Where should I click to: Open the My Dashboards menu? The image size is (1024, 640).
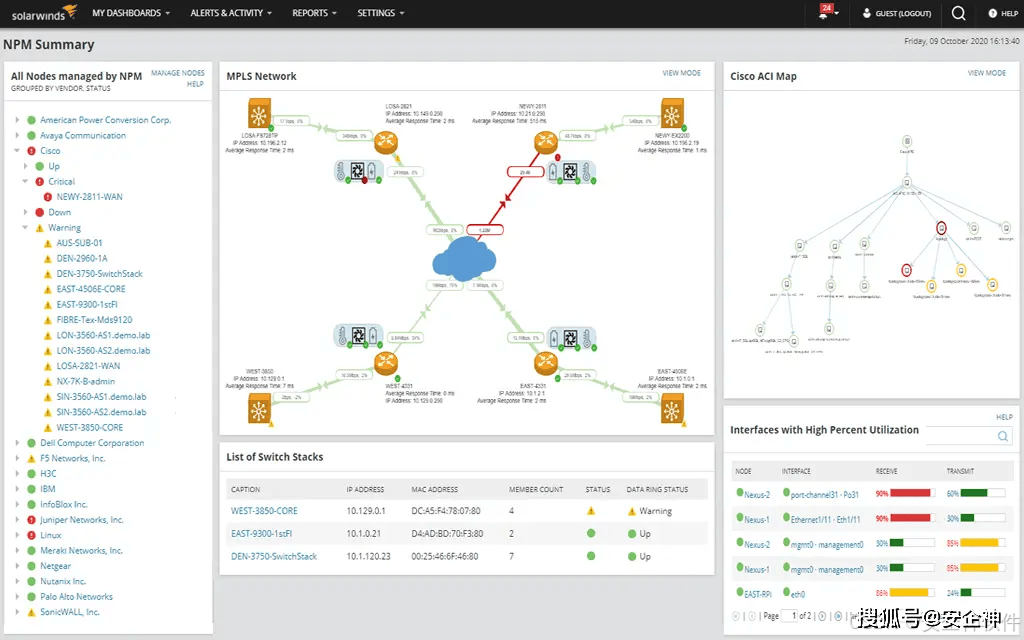[x=131, y=13]
